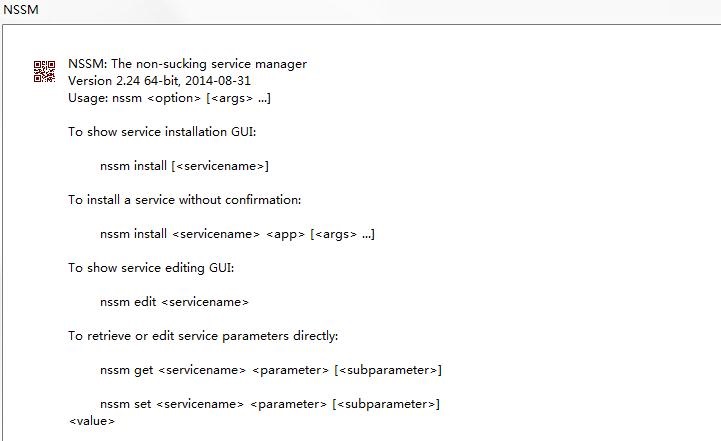Click the NSSM application icon in the dialog

45,71
